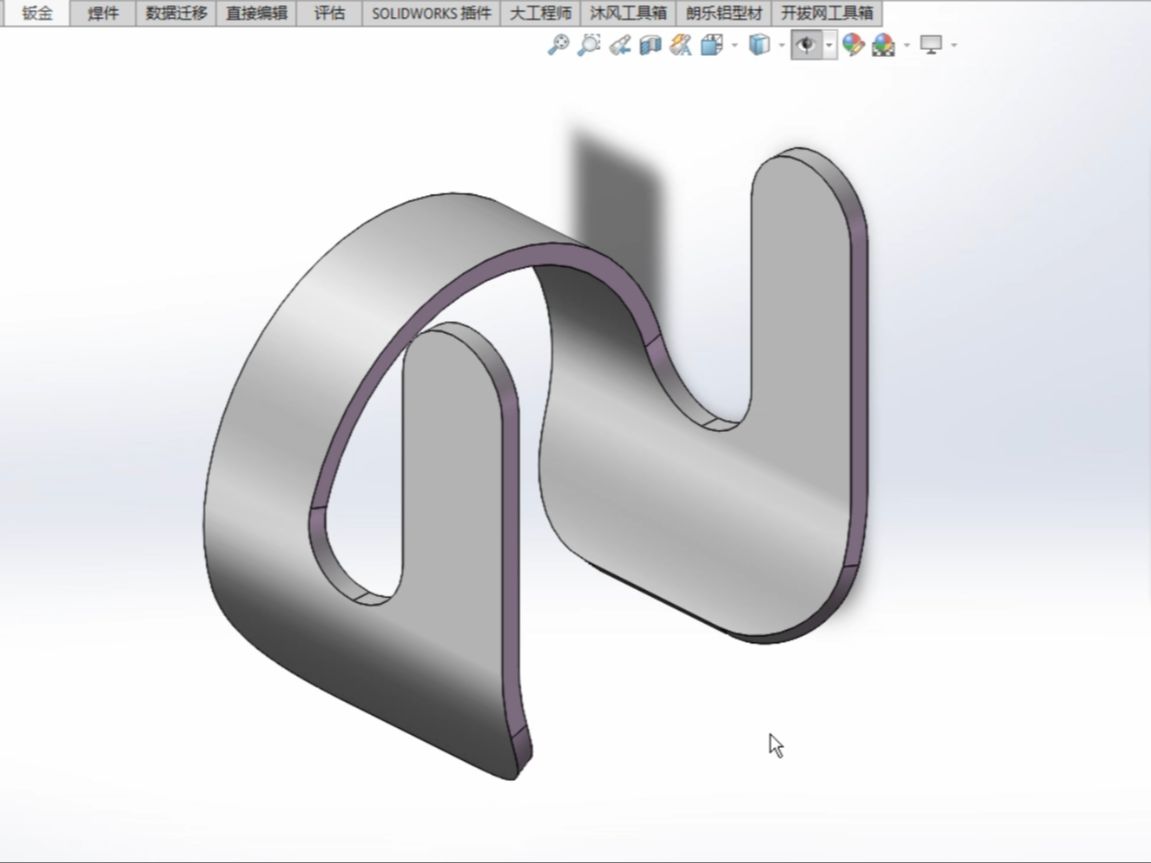
Task: Toggle the Hide/Show Items eye button
Action: click(806, 45)
